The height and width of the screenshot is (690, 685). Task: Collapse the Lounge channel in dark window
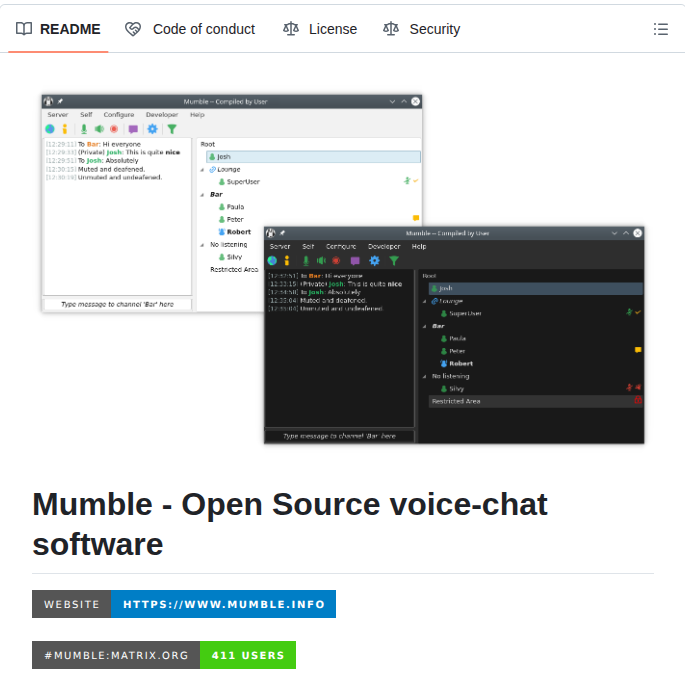(x=425, y=301)
